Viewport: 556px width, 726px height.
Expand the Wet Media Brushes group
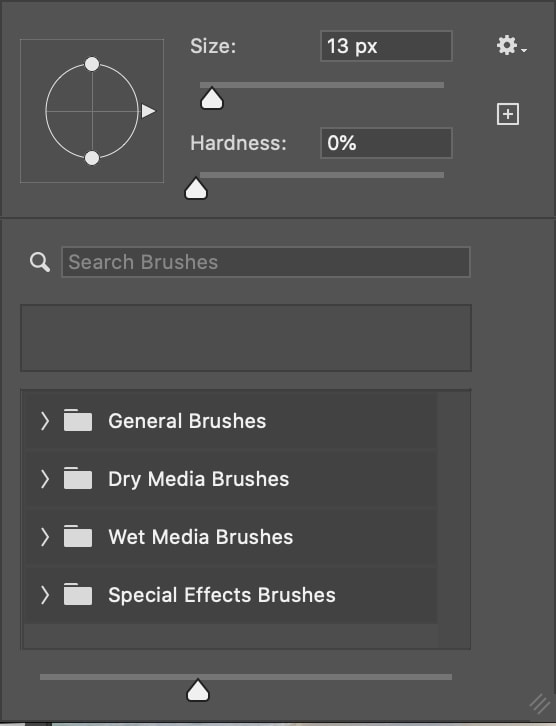[44, 537]
